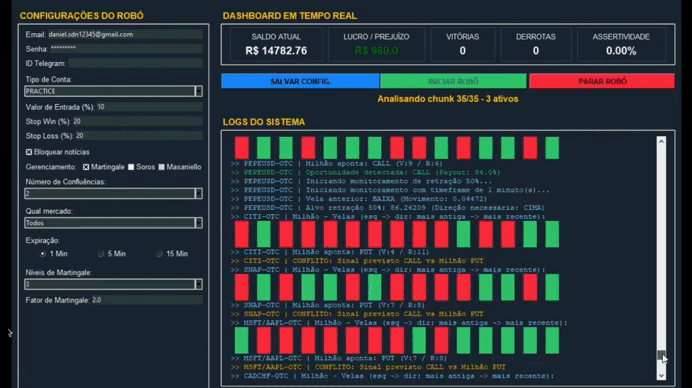
Task: Click the ID Telegram input field
Action: [x=135, y=63]
